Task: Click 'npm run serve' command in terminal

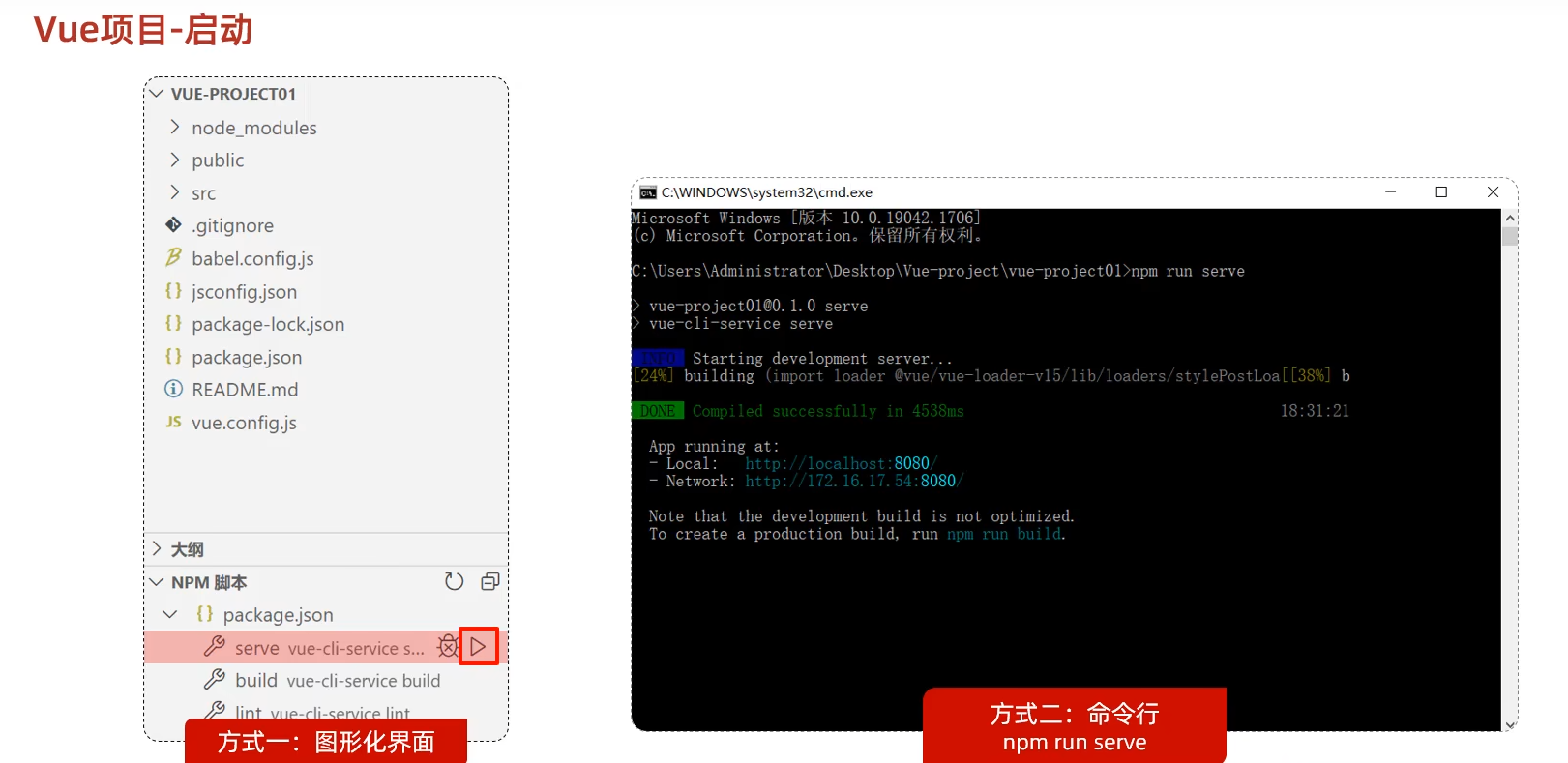Action: pyautogui.click(x=1188, y=271)
